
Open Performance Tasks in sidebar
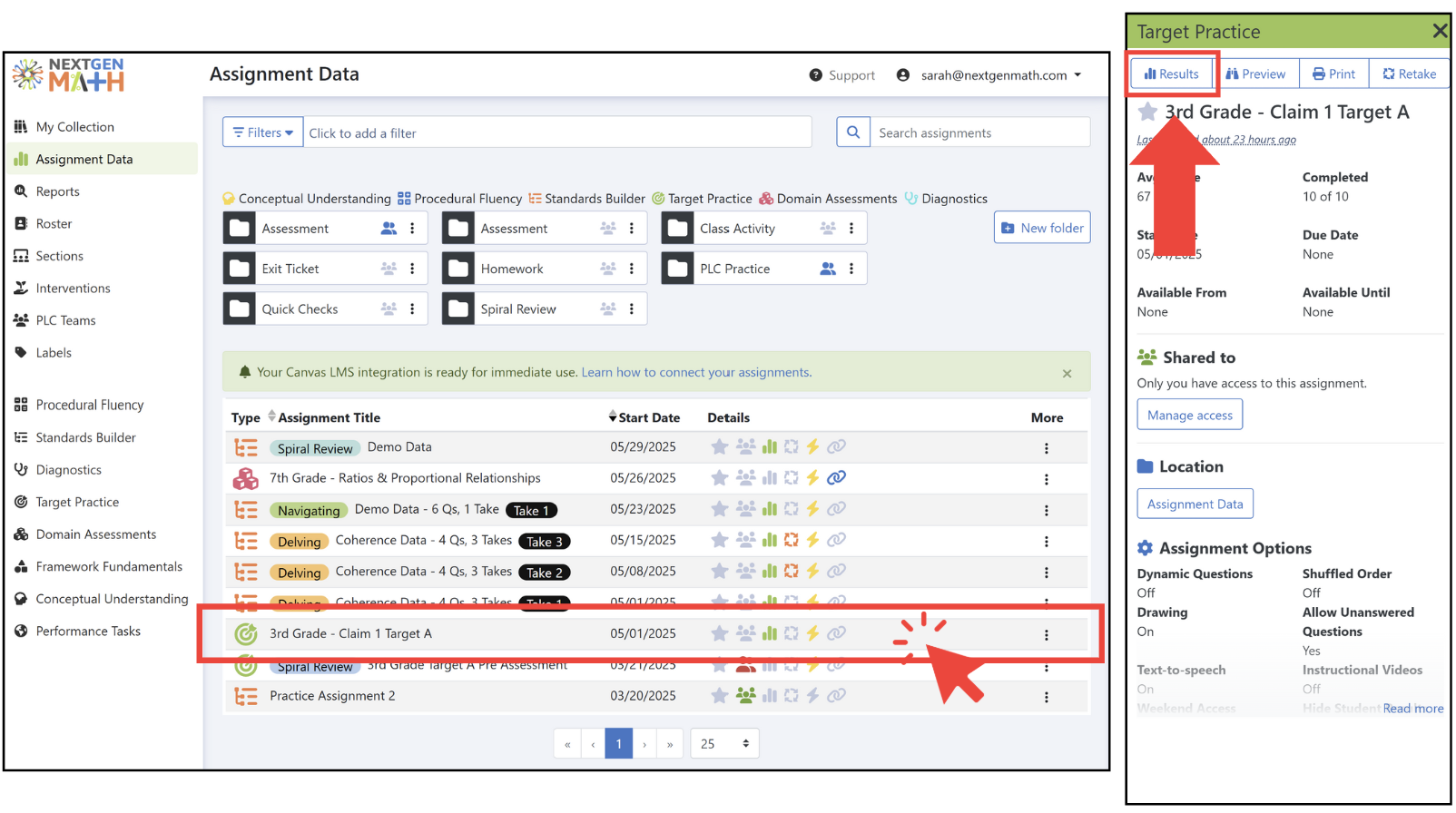88,632
